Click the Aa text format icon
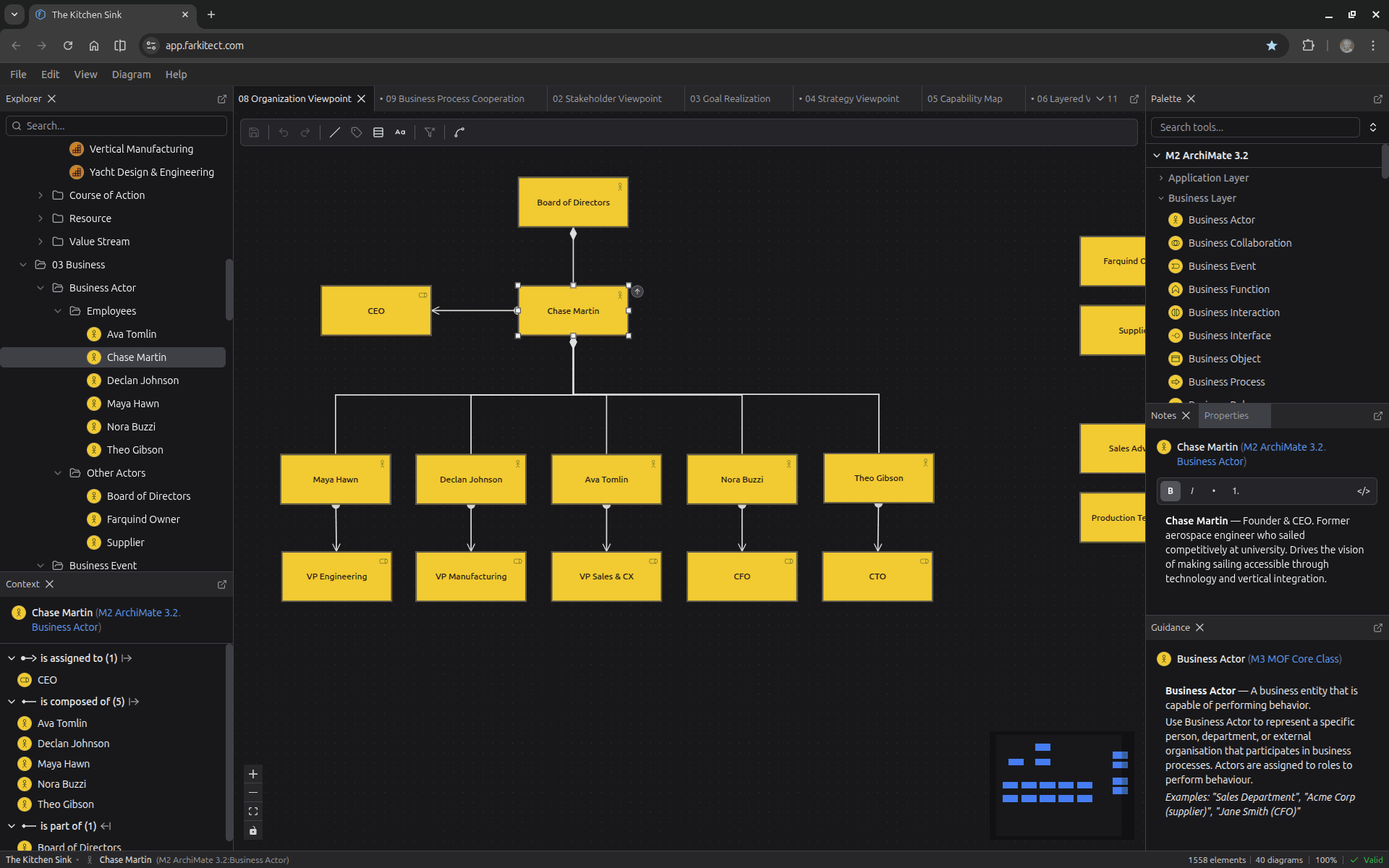This screenshot has width=1389, height=868. pos(400,132)
